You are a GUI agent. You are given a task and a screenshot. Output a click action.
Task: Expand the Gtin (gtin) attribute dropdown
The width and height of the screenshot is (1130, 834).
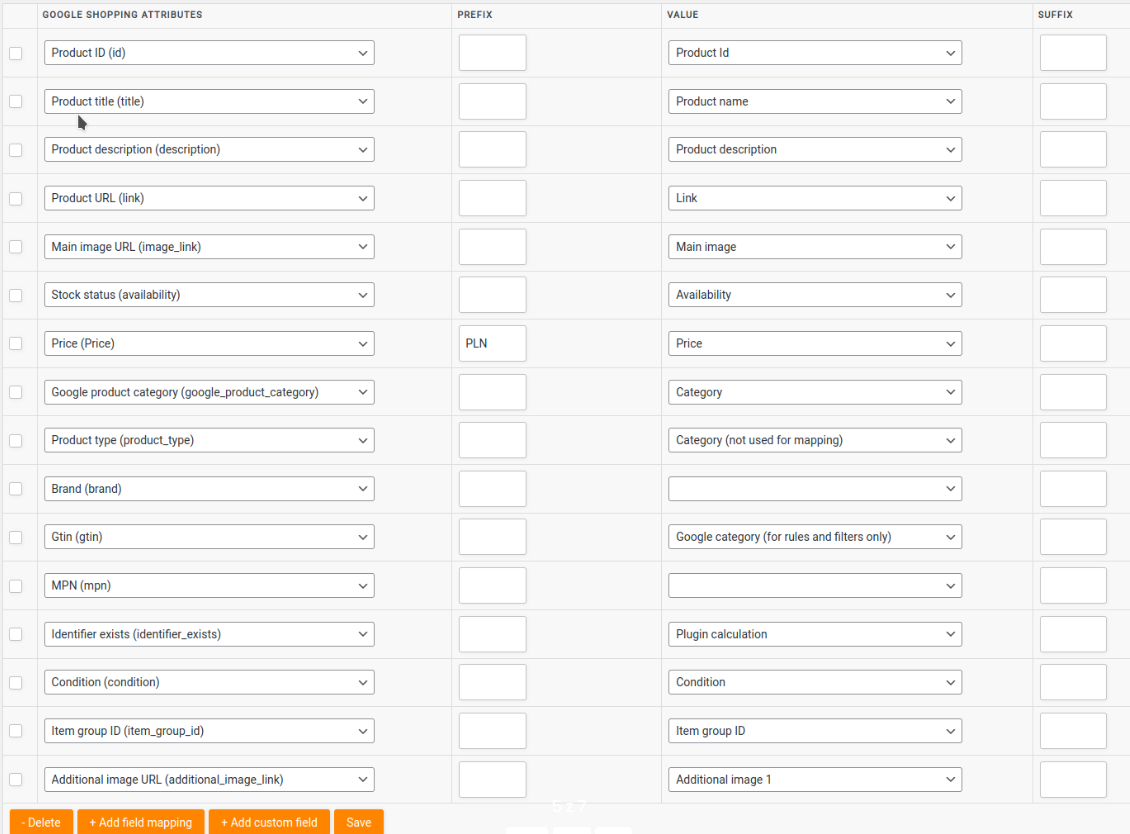click(209, 537)
